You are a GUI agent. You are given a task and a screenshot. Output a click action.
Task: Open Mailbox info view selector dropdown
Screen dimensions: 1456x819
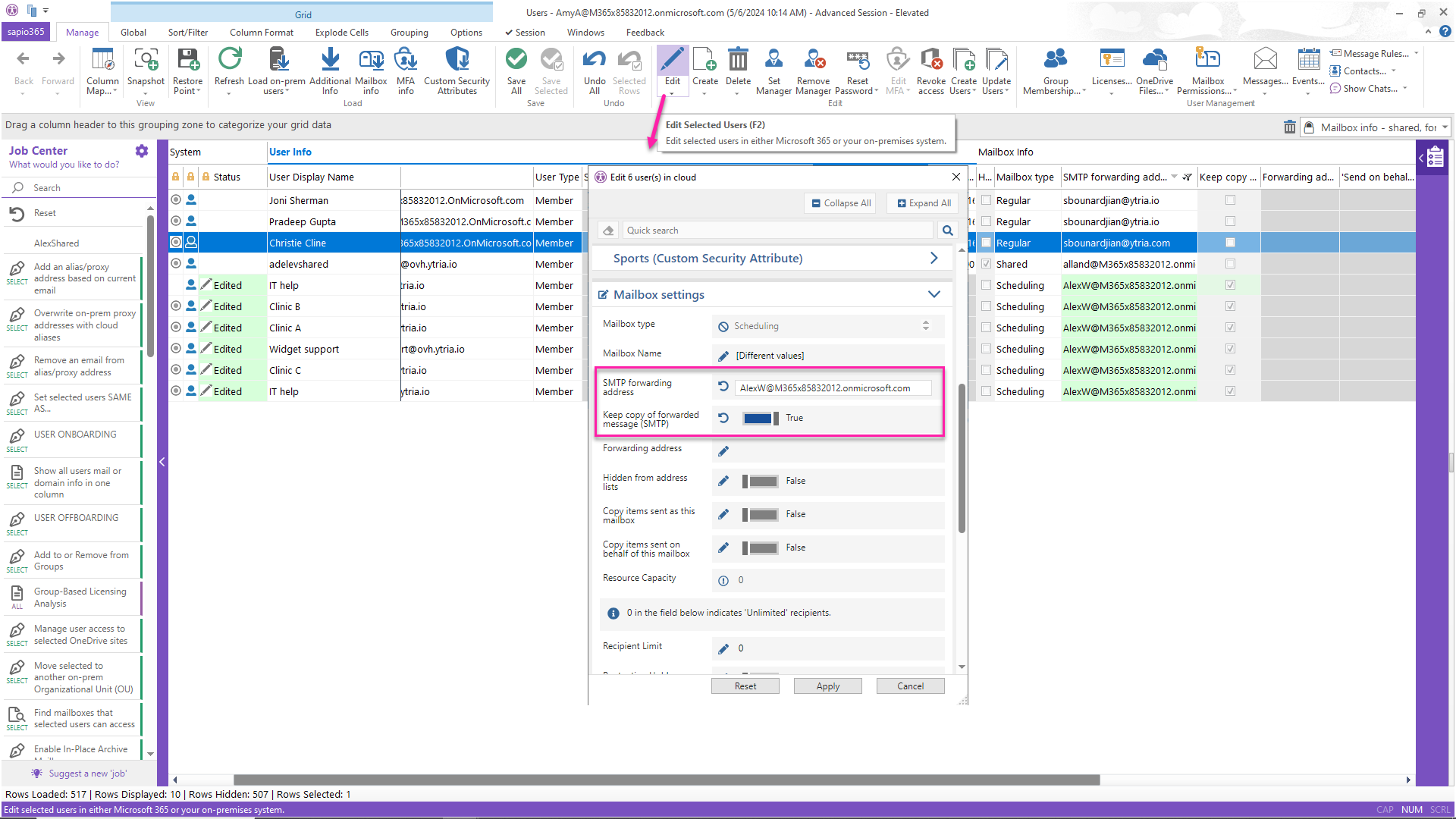coord(1445,127)
